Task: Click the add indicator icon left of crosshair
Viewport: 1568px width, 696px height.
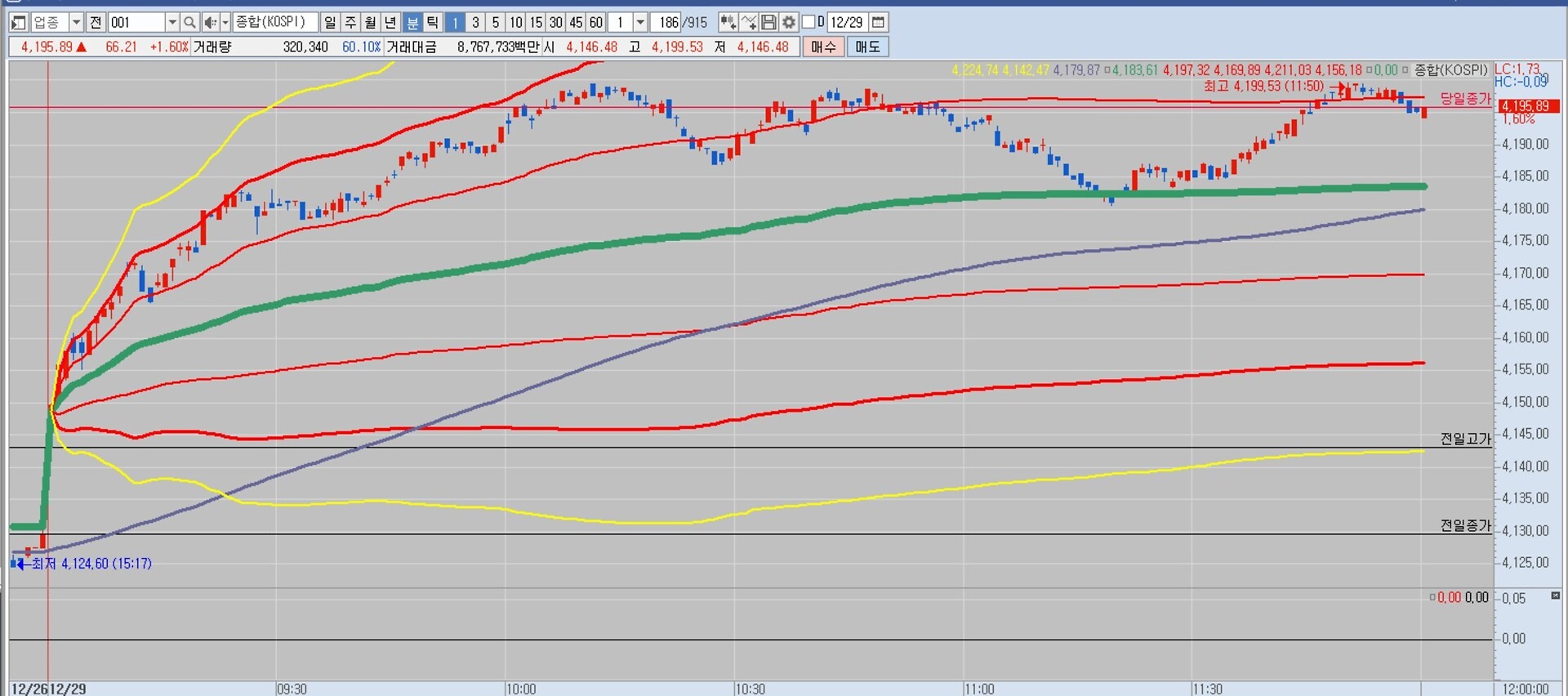Action: click(728, 22)
